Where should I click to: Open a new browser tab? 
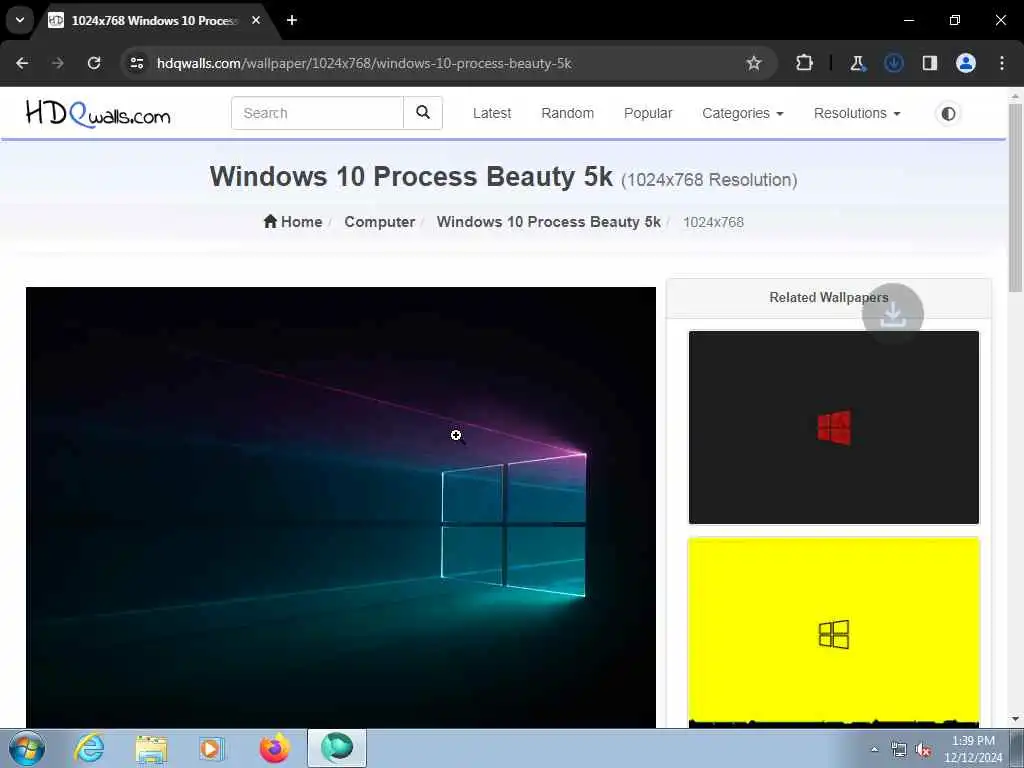(x=292, y=20)
